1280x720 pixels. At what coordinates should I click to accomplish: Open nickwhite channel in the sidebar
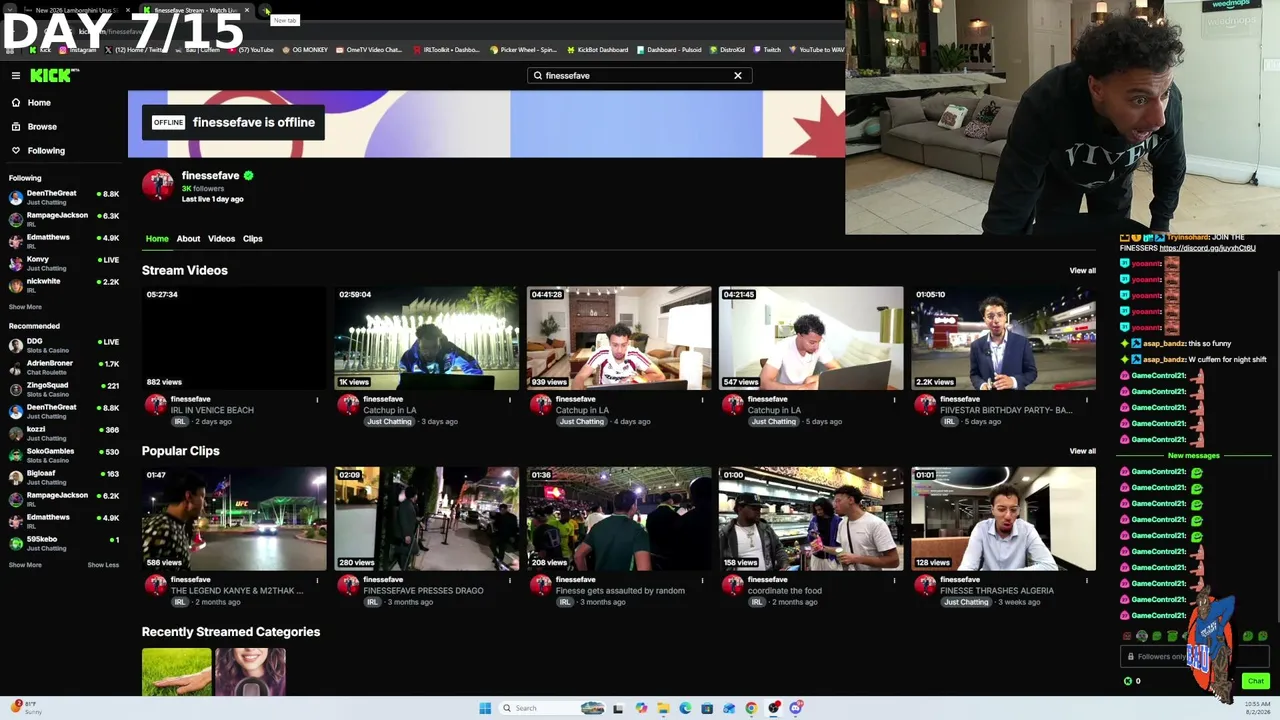tap(64, 285)
